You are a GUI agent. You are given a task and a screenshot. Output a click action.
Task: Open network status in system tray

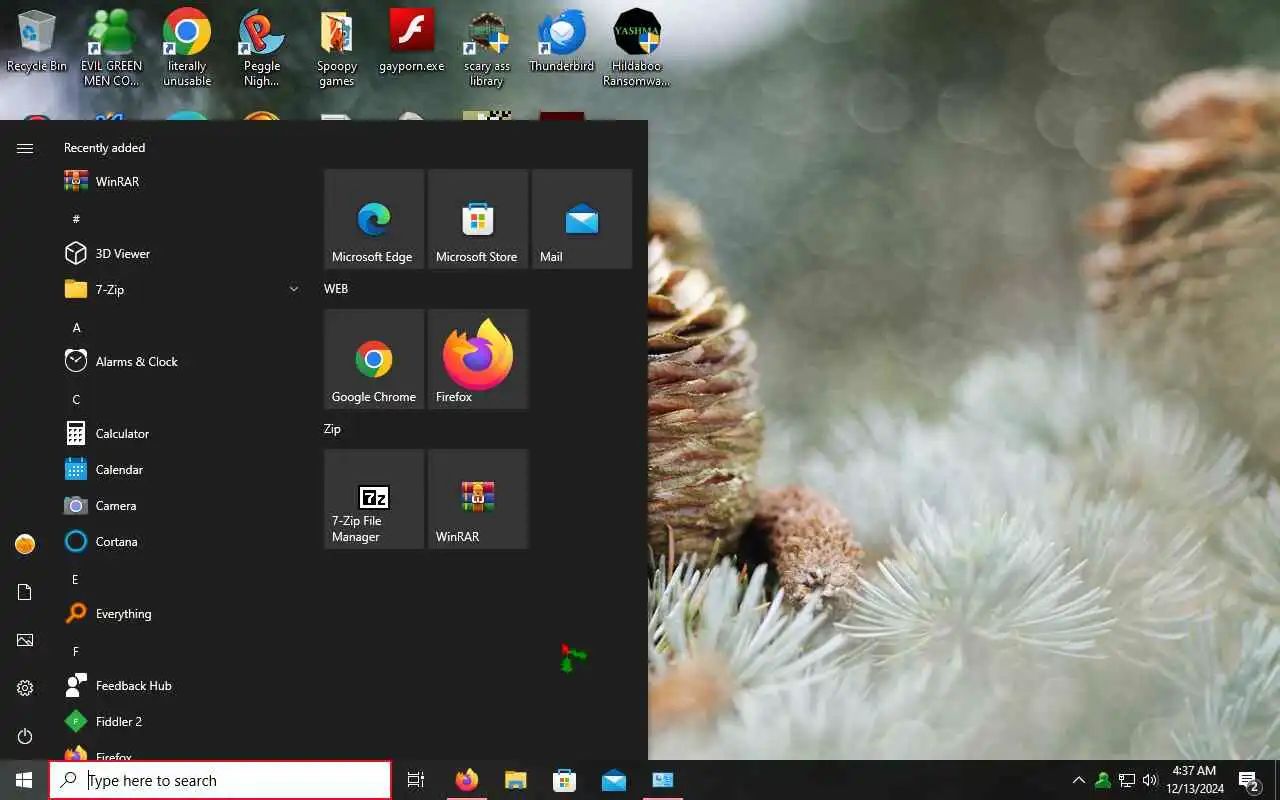pyautogui.click(x=1126, y=780)
